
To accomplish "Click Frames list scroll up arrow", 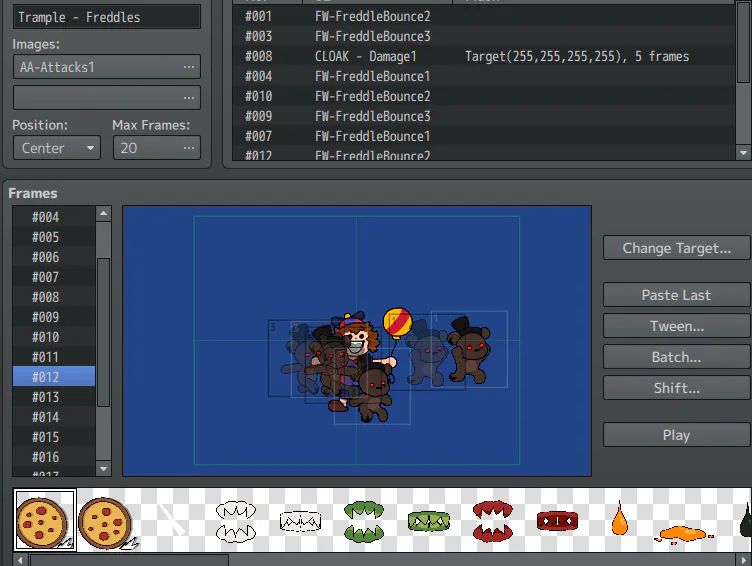I will coord(104,213).
